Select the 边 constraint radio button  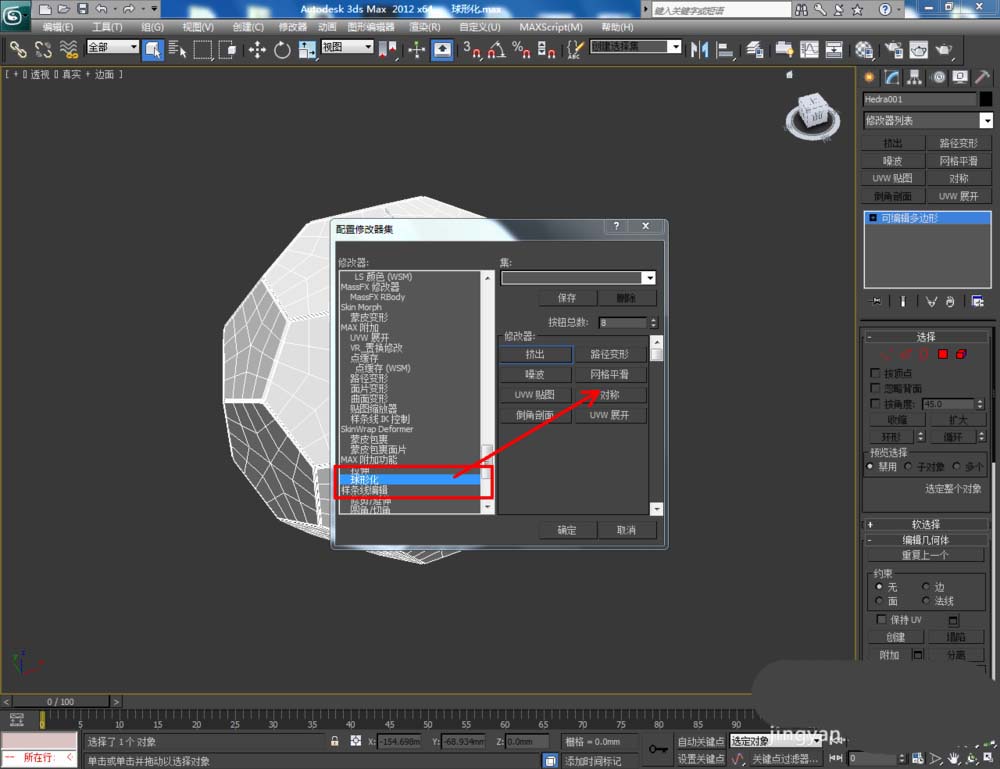[x=925, y=586]
